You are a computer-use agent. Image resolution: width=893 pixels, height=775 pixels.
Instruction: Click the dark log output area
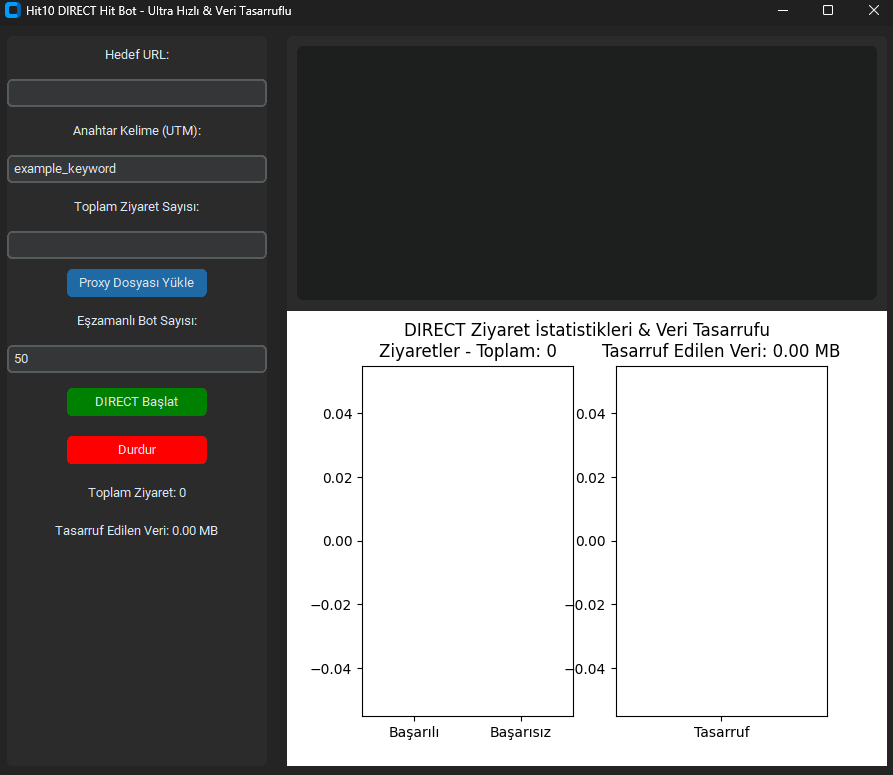pos(587,173)
